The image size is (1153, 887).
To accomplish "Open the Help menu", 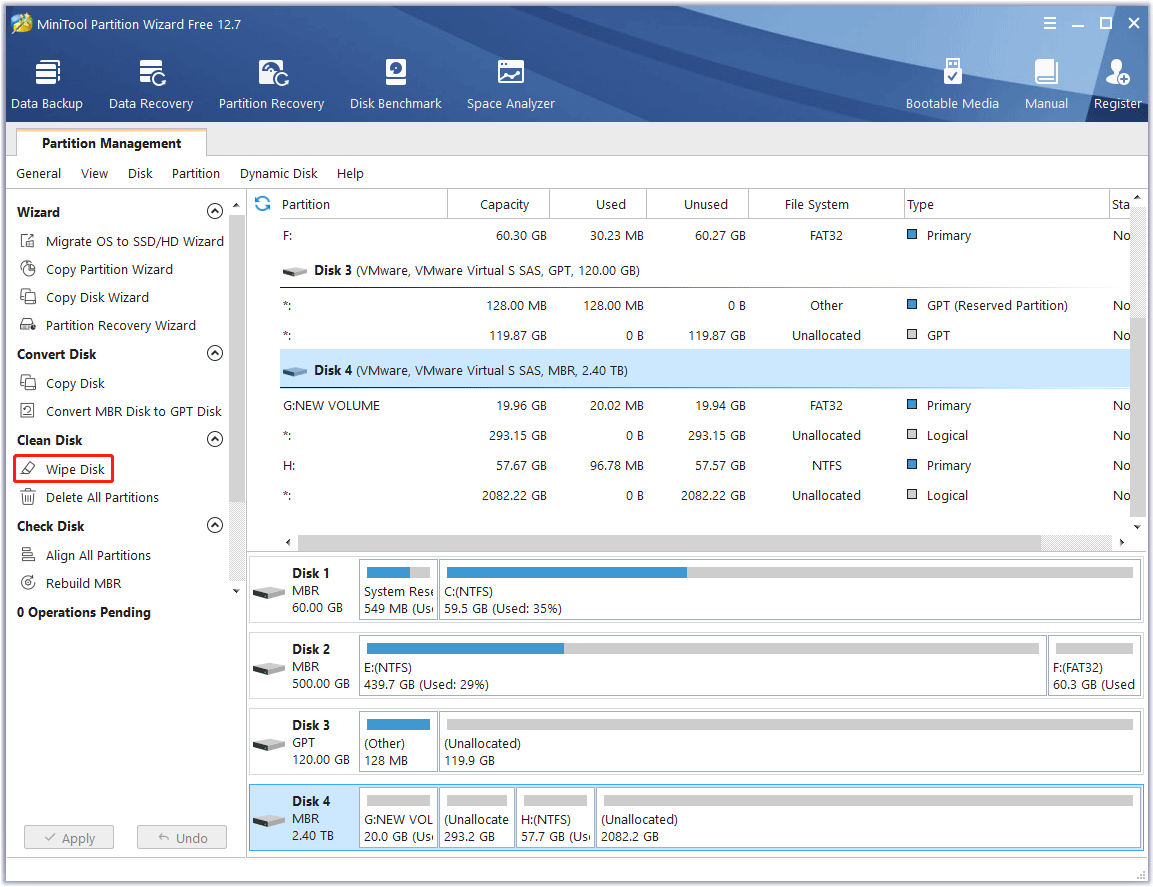I will point(350,174).
